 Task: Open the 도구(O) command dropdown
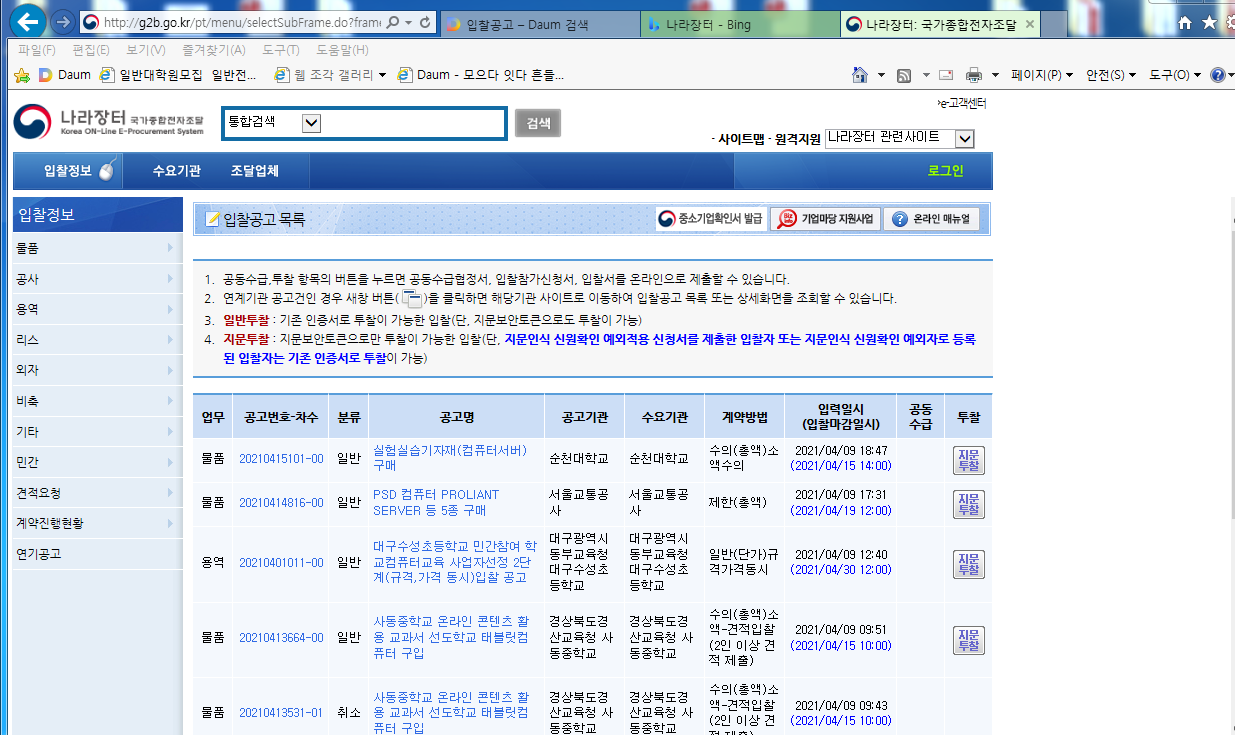[x=1175, y=75]
